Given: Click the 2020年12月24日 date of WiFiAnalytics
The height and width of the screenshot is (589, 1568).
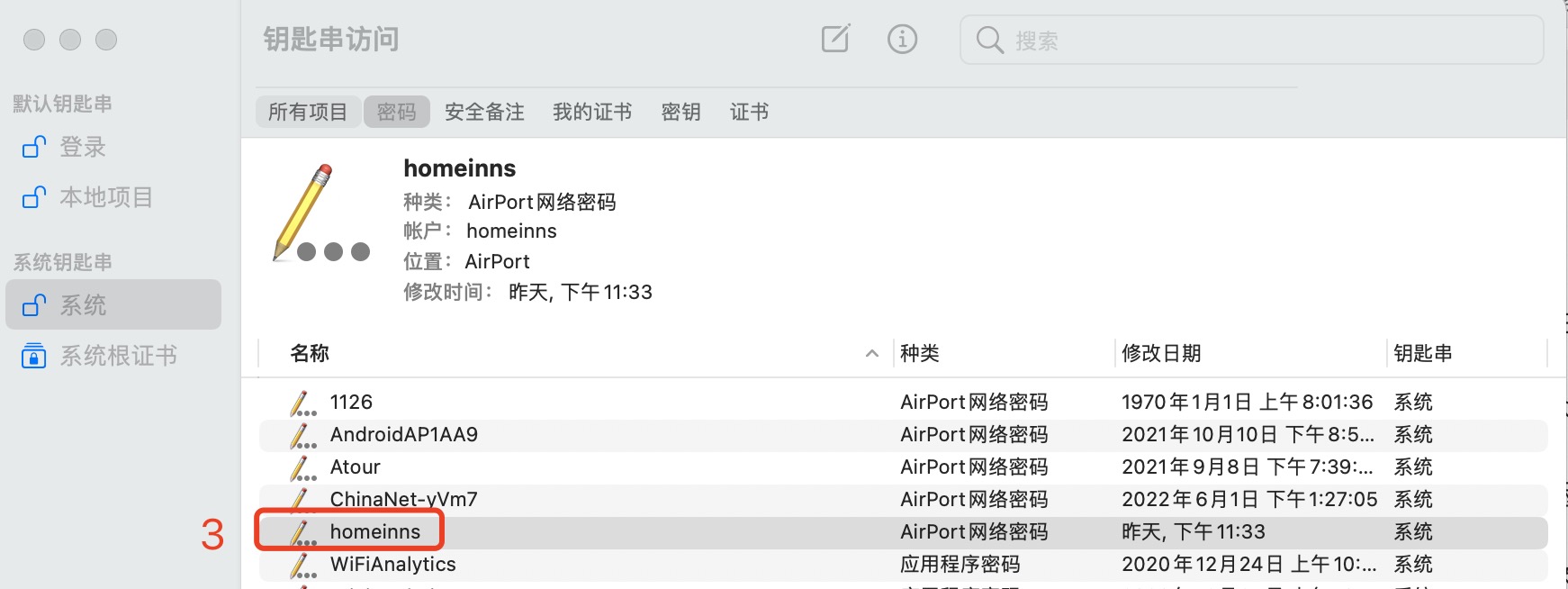Looking at the screenshot, I should pyautogui.click(x=1249, y=564).
